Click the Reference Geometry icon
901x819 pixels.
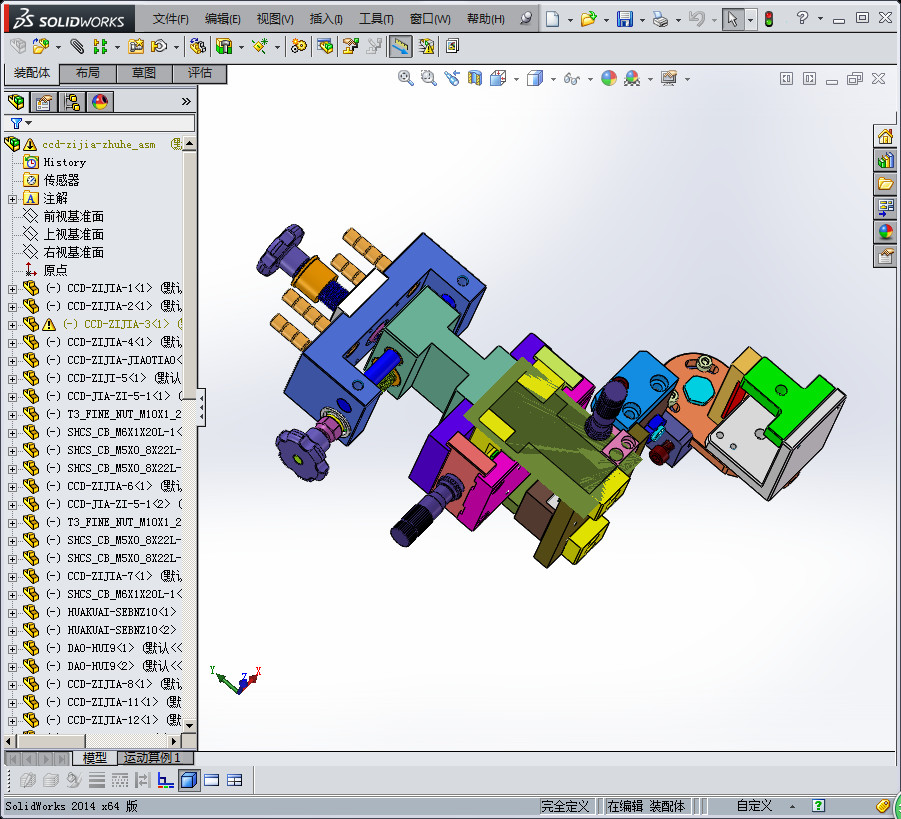(x=260, y=46)
